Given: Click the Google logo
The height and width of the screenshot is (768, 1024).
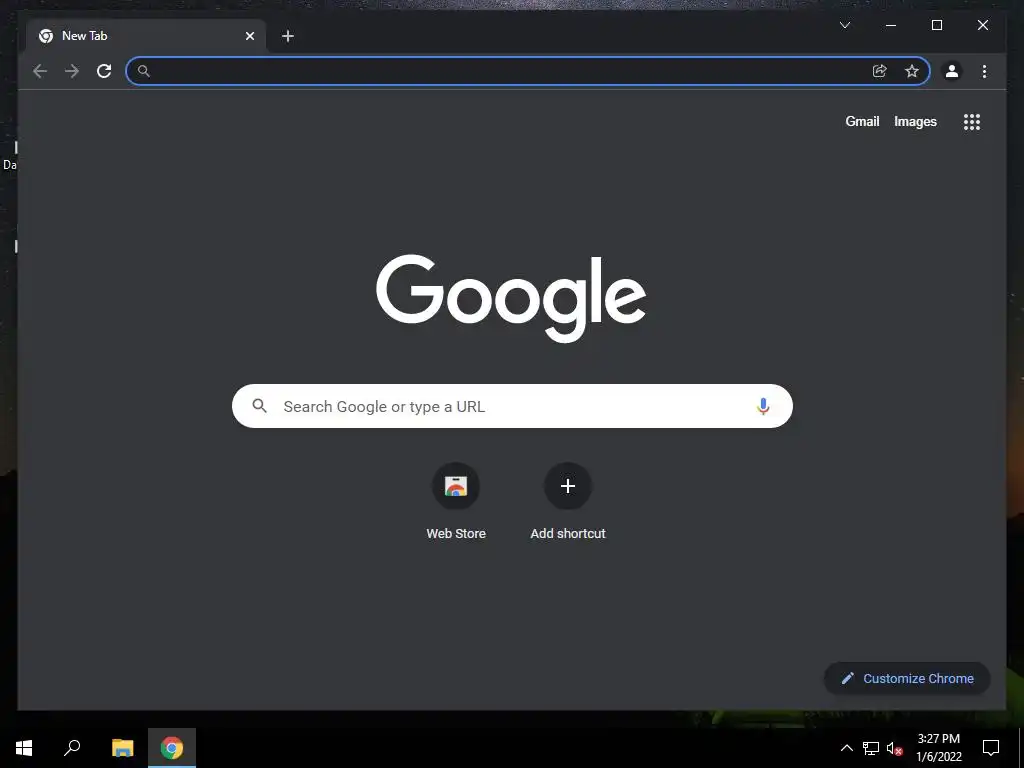Looking at the screenshot, I should point(511,298).
